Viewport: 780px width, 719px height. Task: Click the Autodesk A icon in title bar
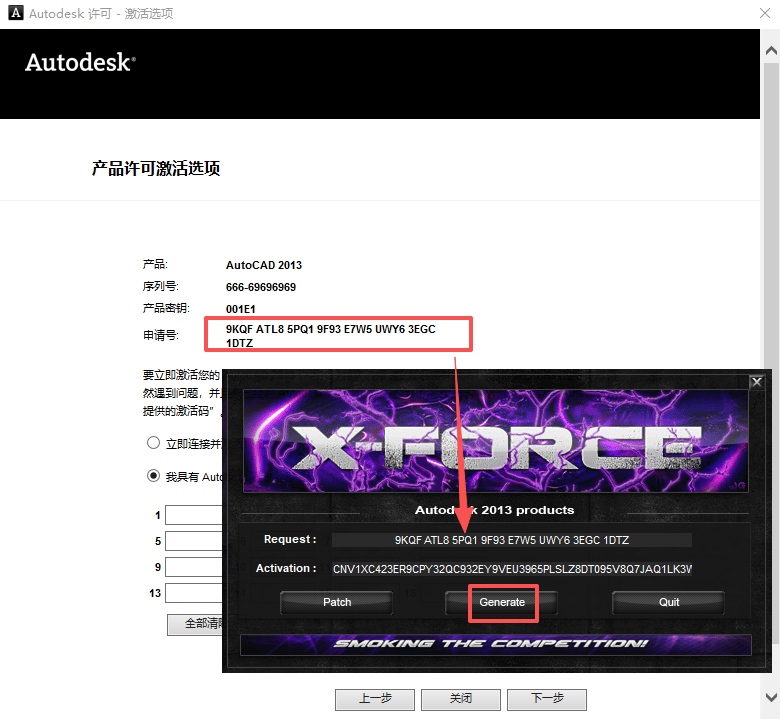tap(16, 13)
